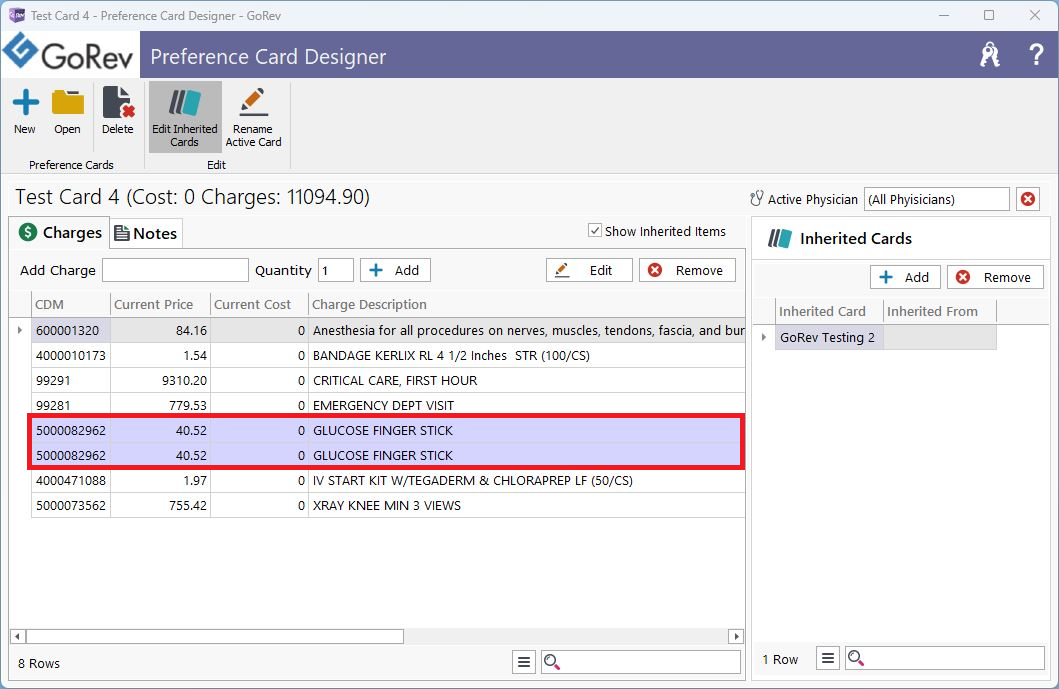Click the GoRev logo

click(x=70, y=53)
